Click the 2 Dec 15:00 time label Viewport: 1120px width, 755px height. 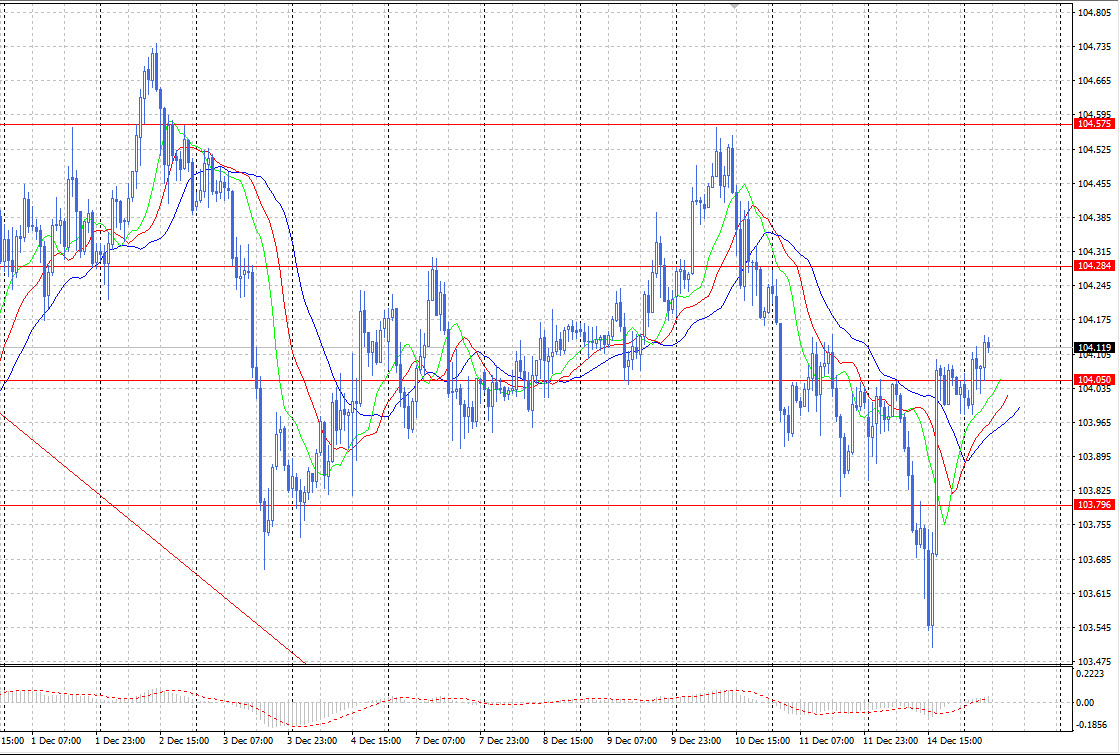(x=184, y=741)
